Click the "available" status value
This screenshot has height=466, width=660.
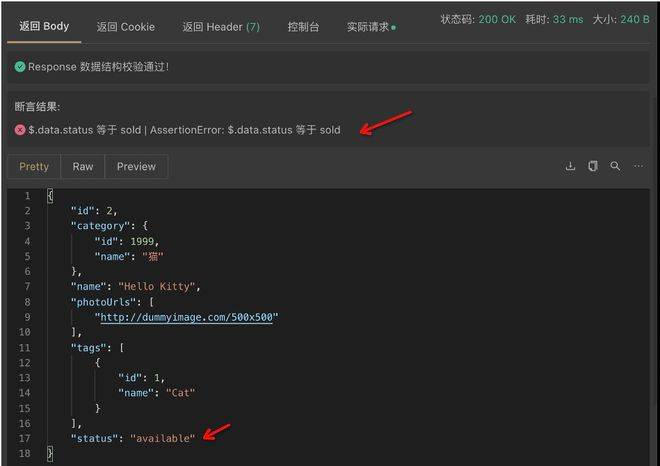162,439
